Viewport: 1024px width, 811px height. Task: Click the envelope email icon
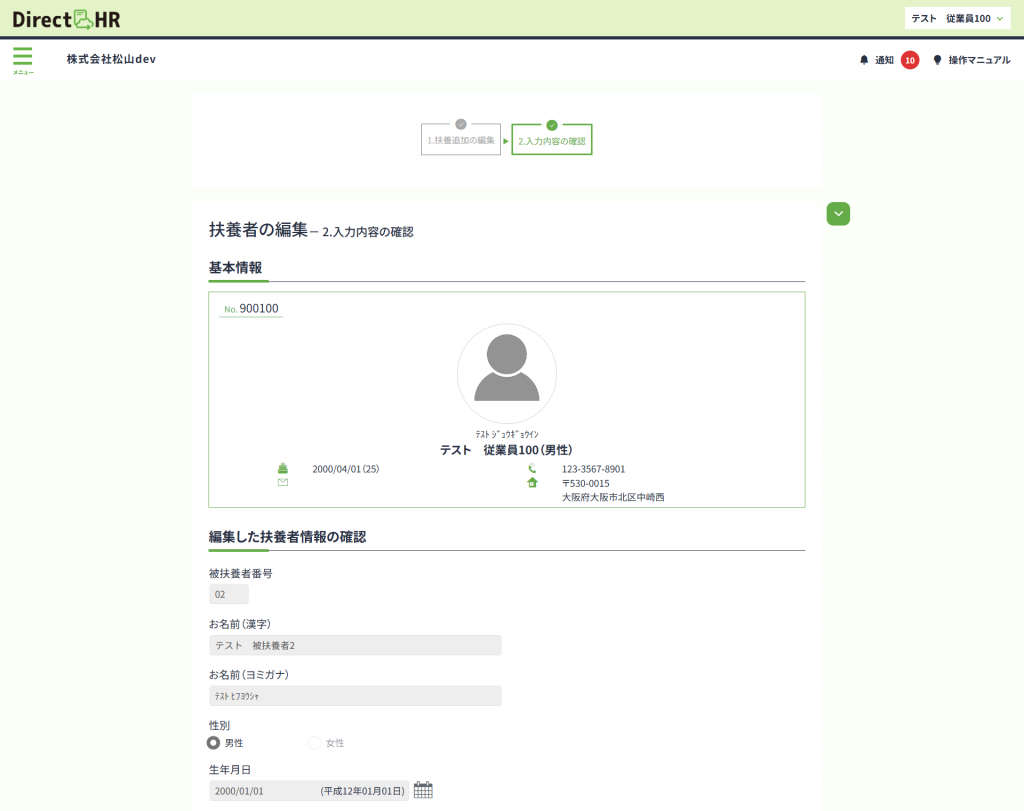click(x=282, y=483)
